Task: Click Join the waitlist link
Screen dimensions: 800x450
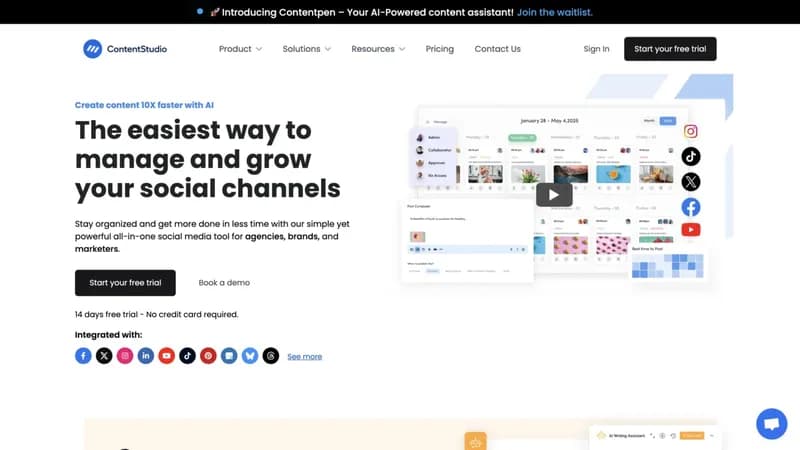Action: click(555, 12)
